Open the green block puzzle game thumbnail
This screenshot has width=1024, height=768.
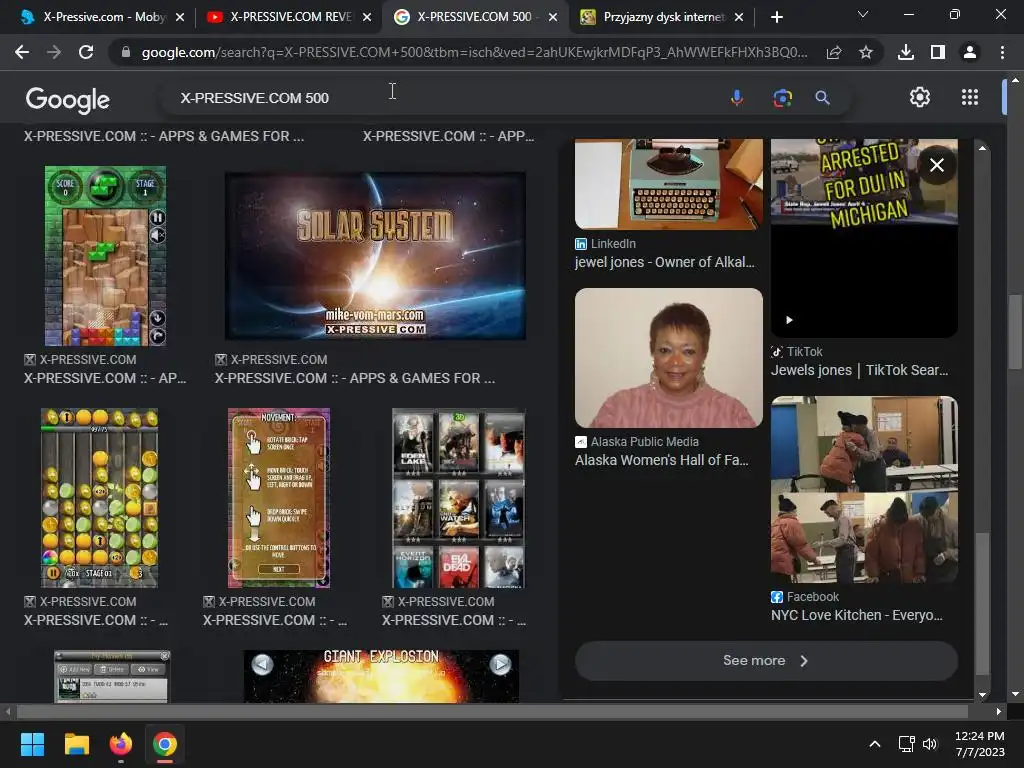point(105,255)
